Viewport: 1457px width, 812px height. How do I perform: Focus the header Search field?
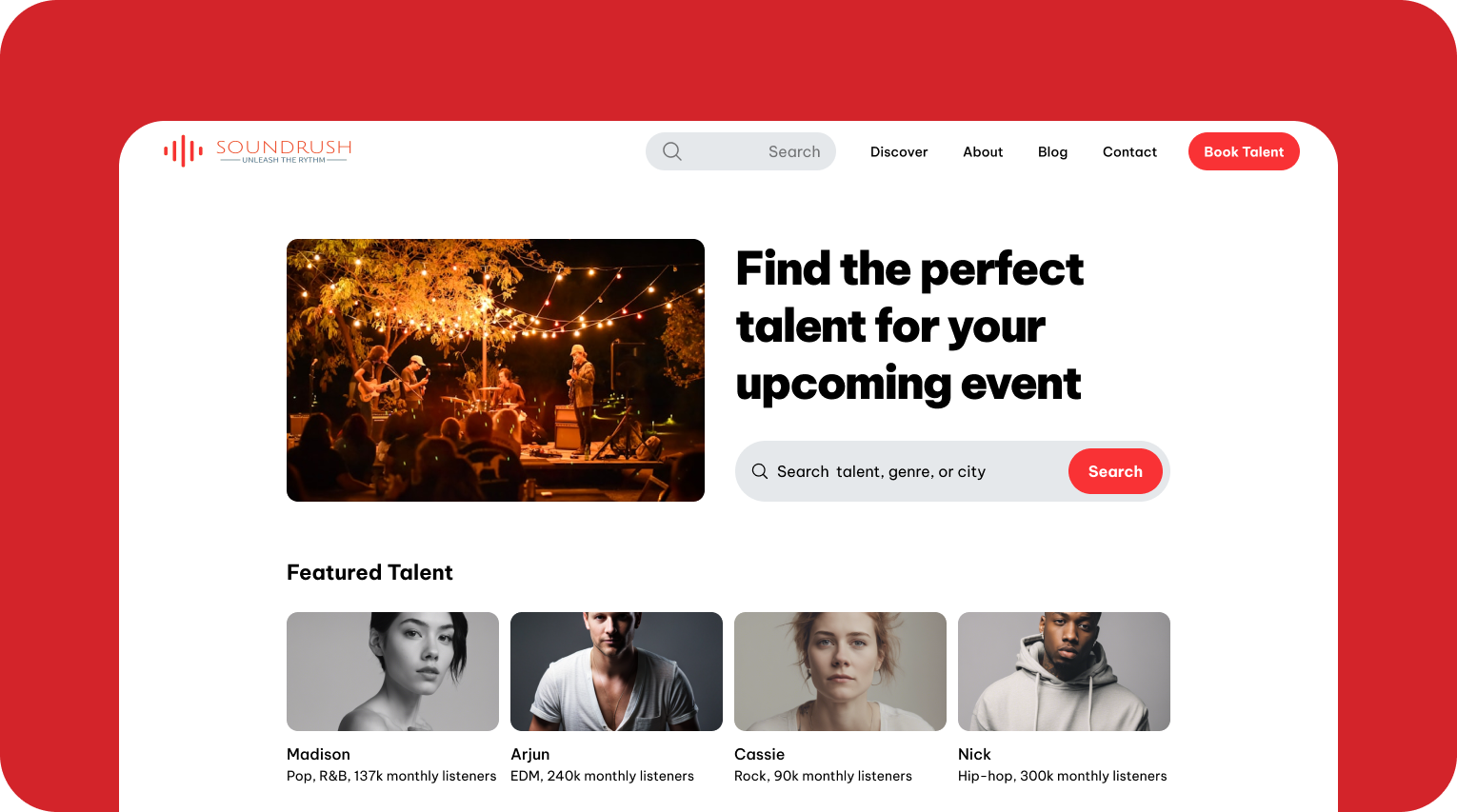point(741,151)
